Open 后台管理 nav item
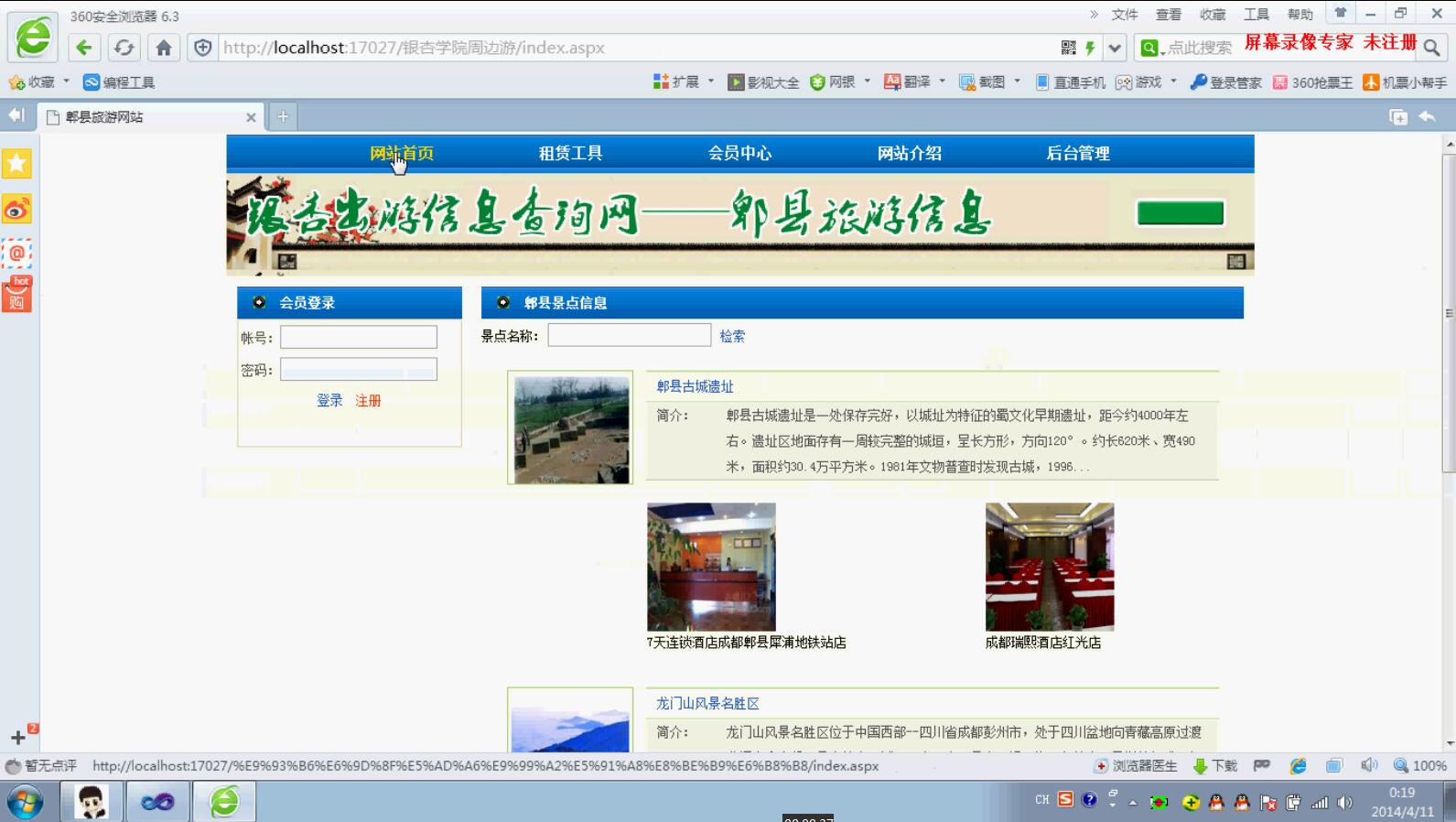The width and height of the screenshot is (1456, 822). [x=1078, y=154]
